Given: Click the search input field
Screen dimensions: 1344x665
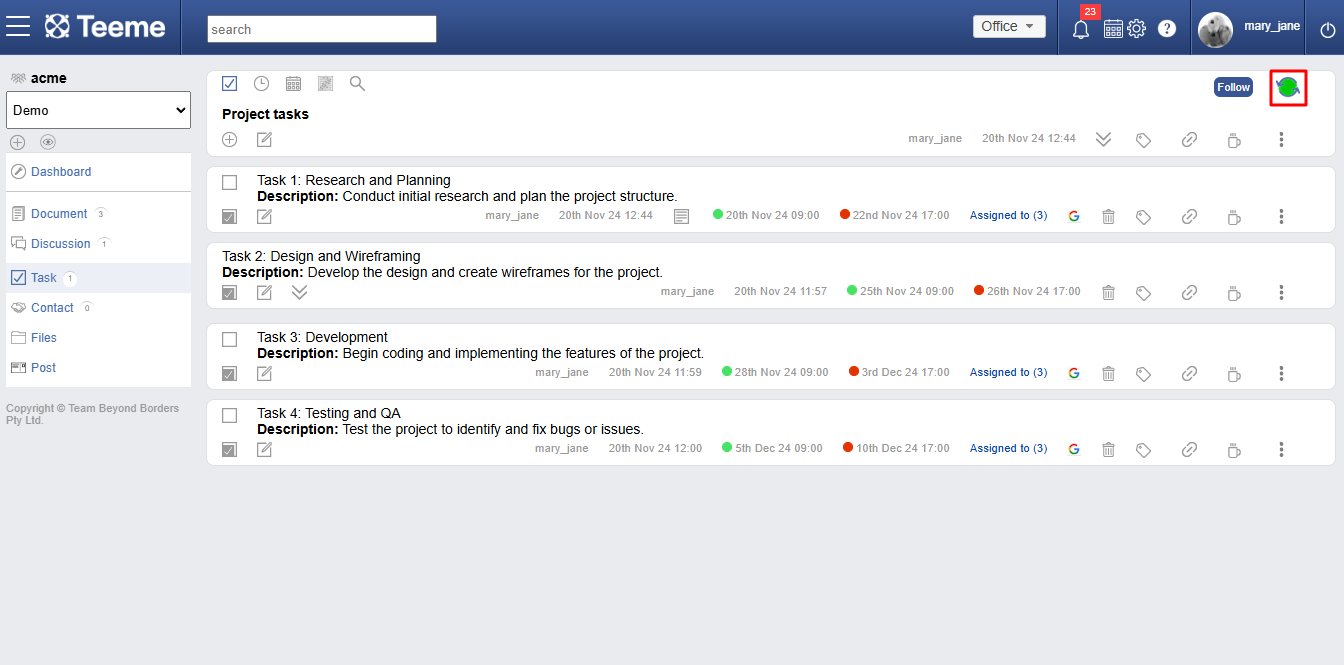Looking at the screenshot, I should (x=322, y=29).
